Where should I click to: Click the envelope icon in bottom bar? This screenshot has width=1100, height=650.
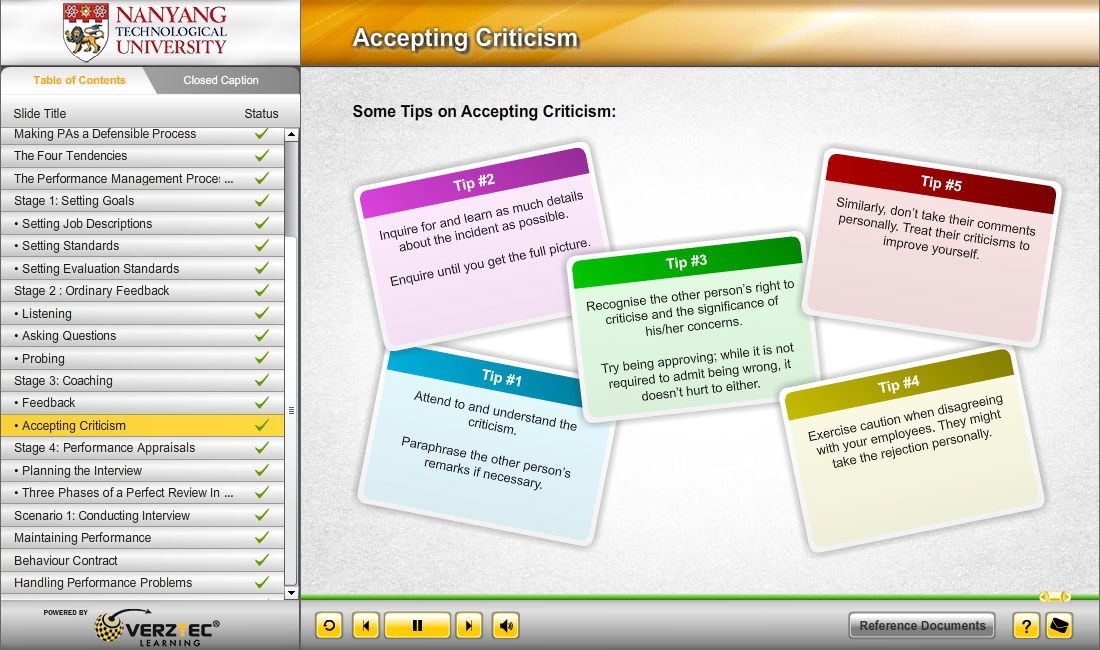[x=1059, y=626]
